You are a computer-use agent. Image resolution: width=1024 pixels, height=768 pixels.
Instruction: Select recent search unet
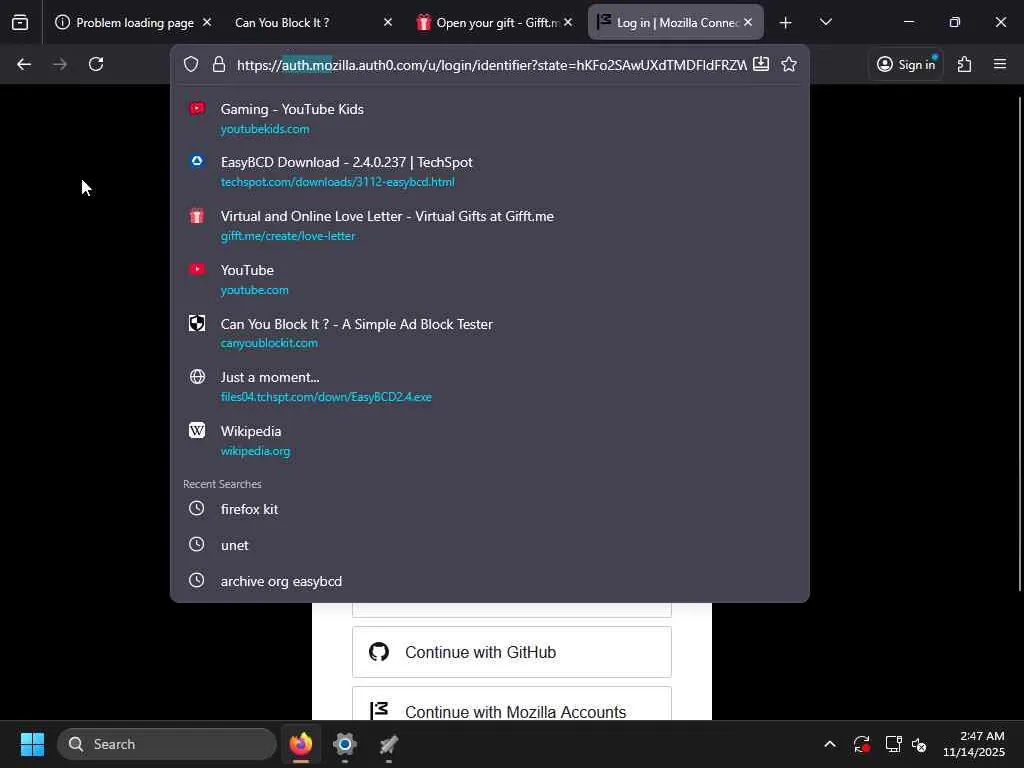tap(490, 545)
